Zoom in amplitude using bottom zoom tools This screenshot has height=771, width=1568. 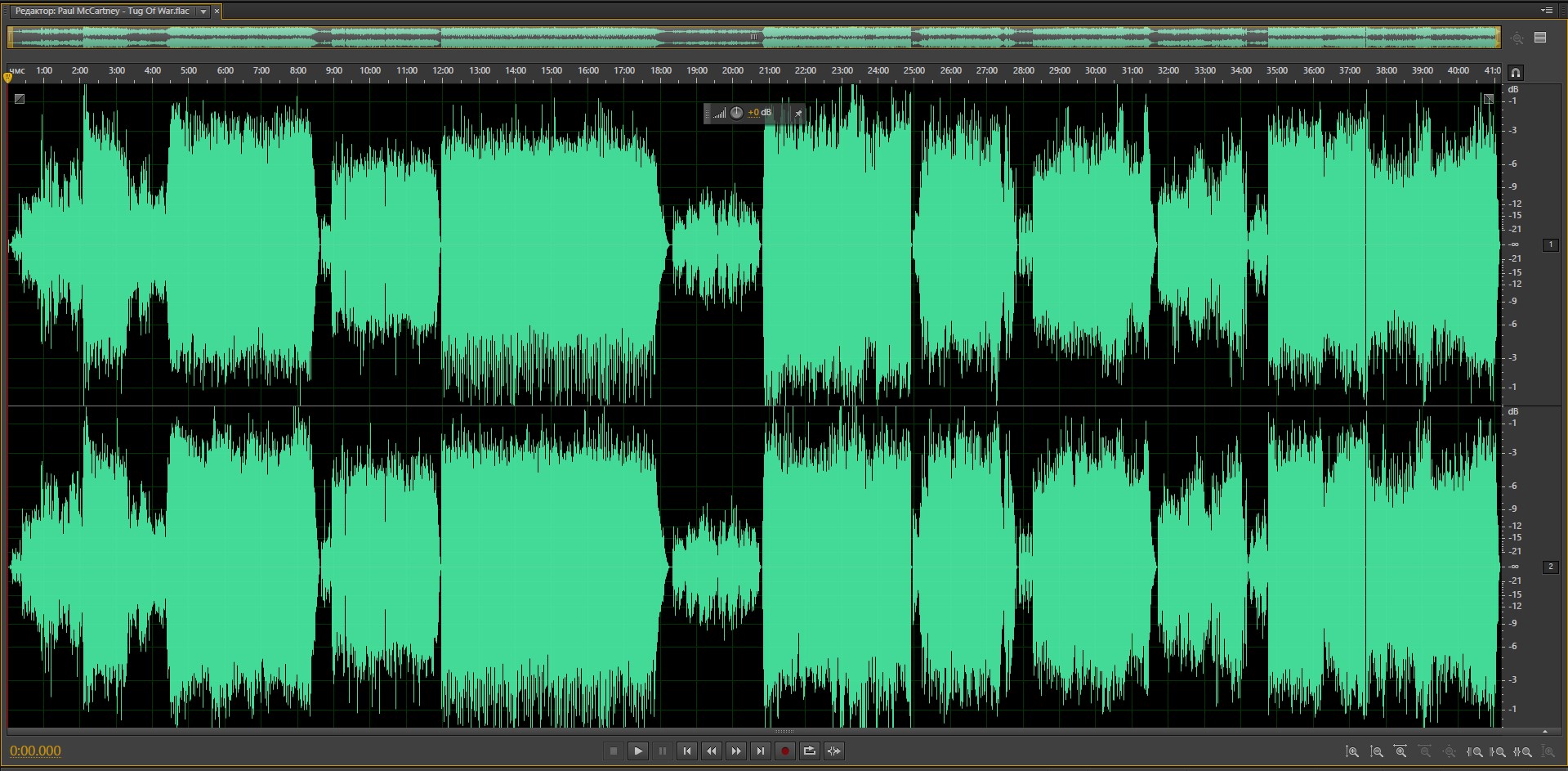tap(1352, 751)
